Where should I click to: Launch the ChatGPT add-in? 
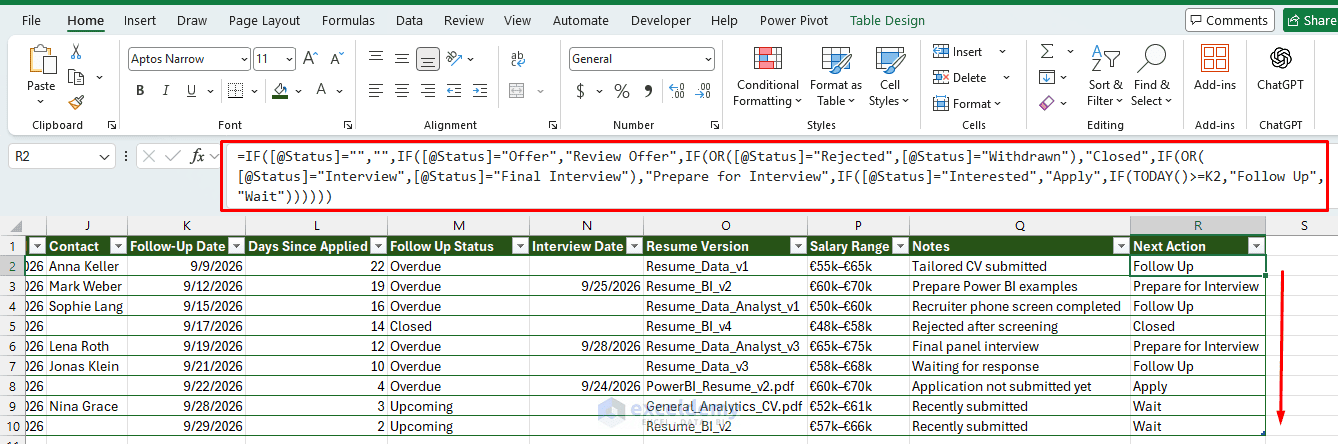[x=1280, y=69]
